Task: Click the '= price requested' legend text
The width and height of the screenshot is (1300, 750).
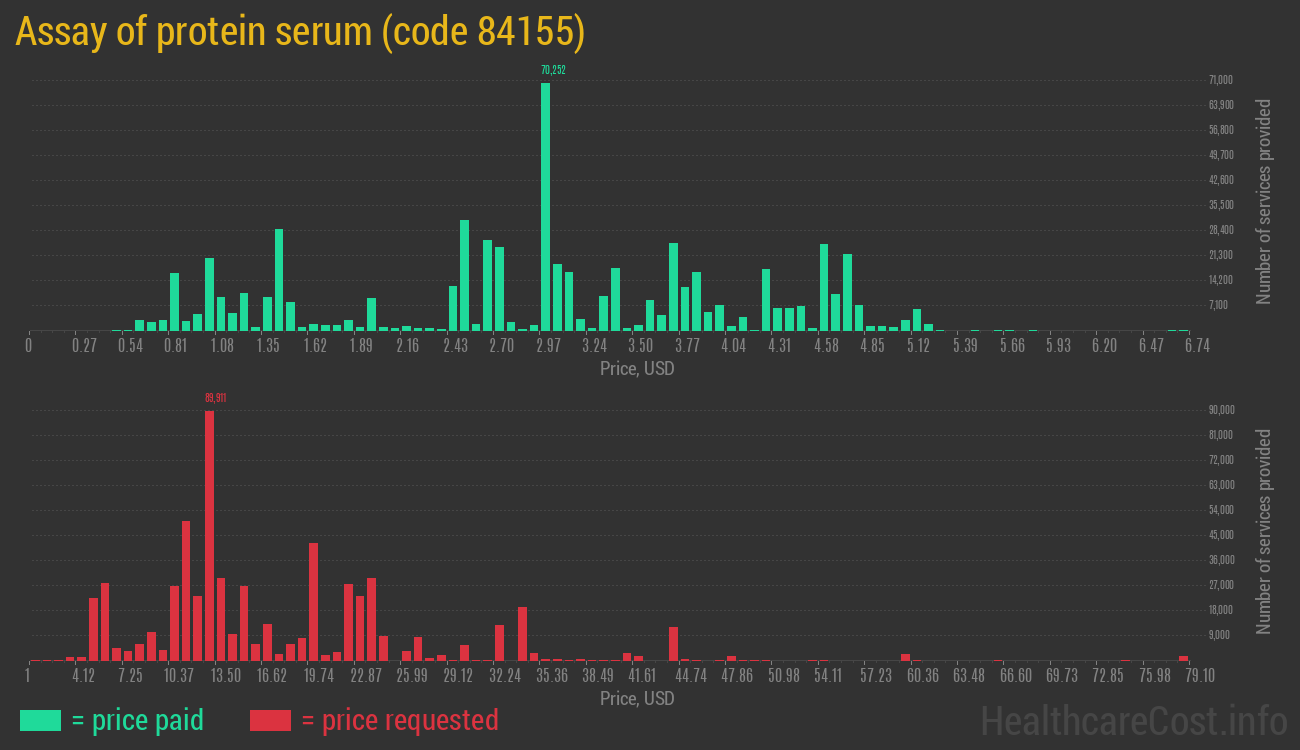Action: (399, 720)
